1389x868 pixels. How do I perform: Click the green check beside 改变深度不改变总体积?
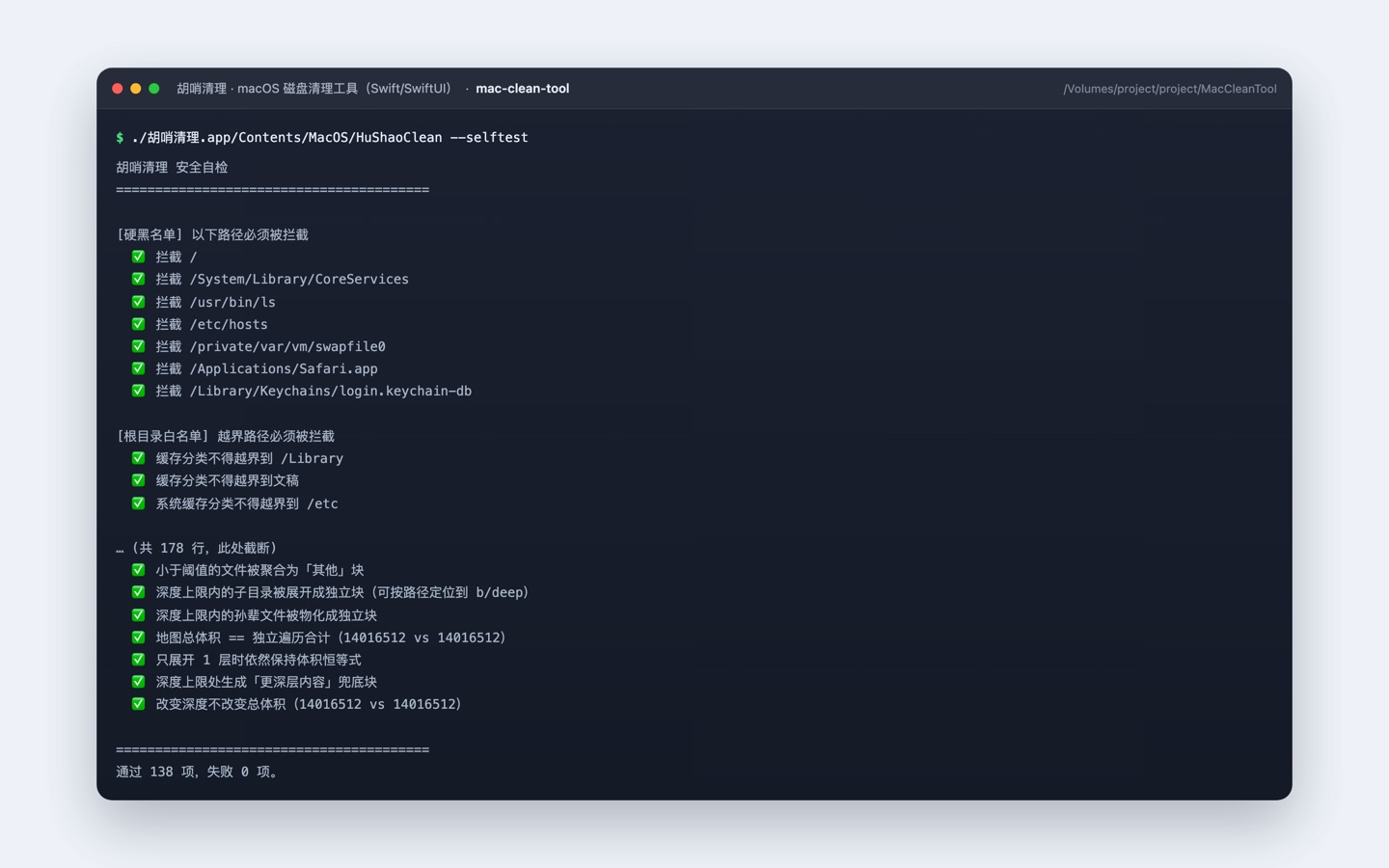coord(138,704)
